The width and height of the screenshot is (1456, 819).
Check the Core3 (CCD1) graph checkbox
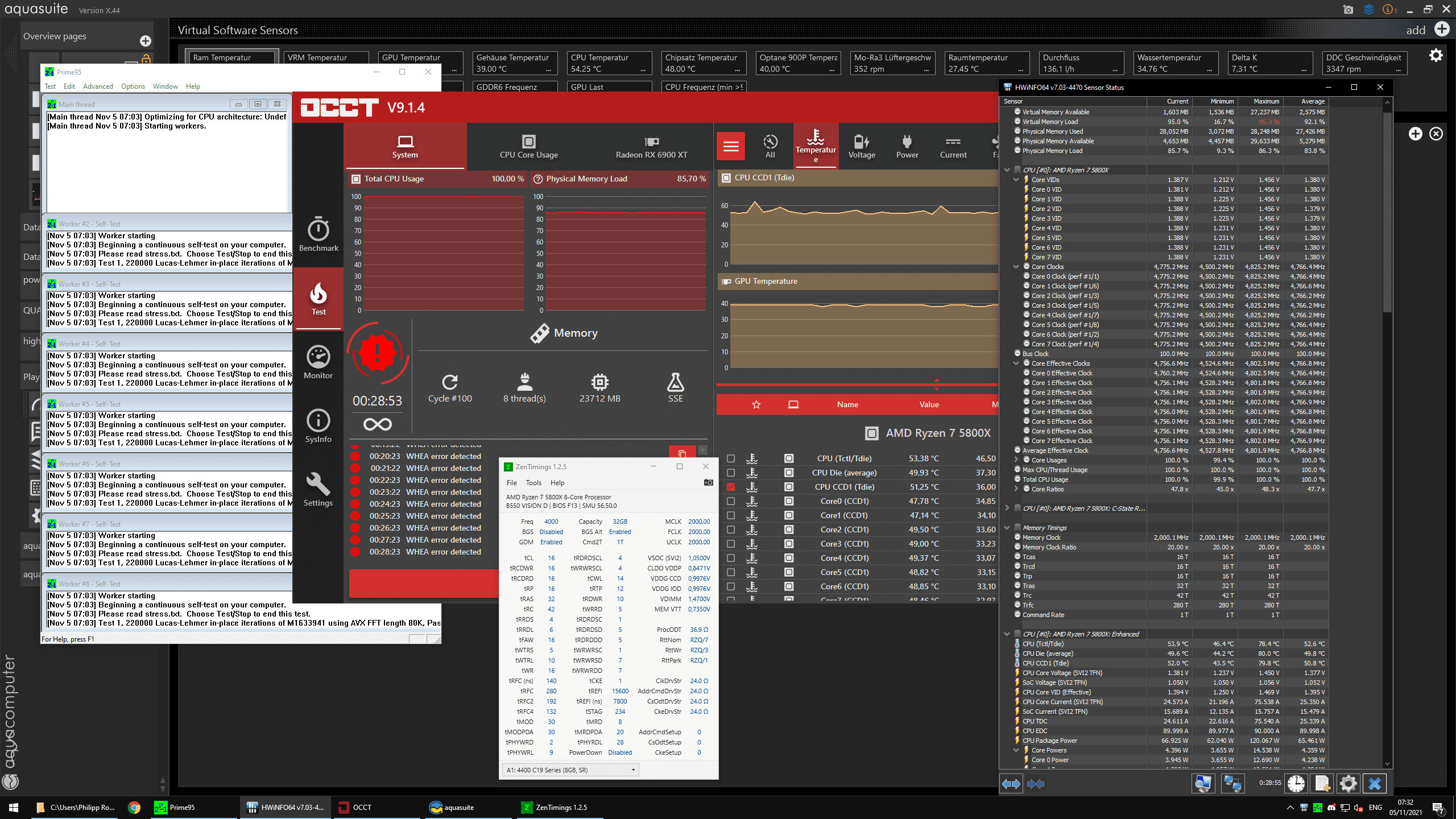[731, 544]
